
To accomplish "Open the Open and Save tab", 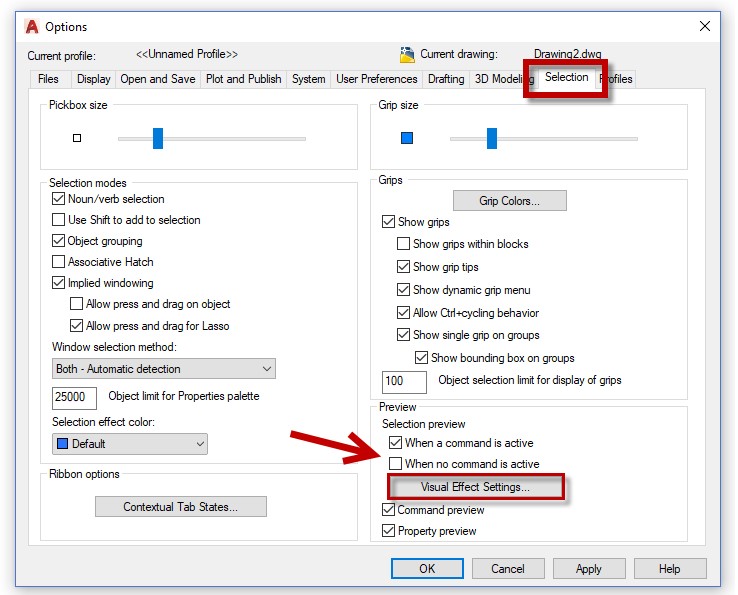I will point(158,79).
